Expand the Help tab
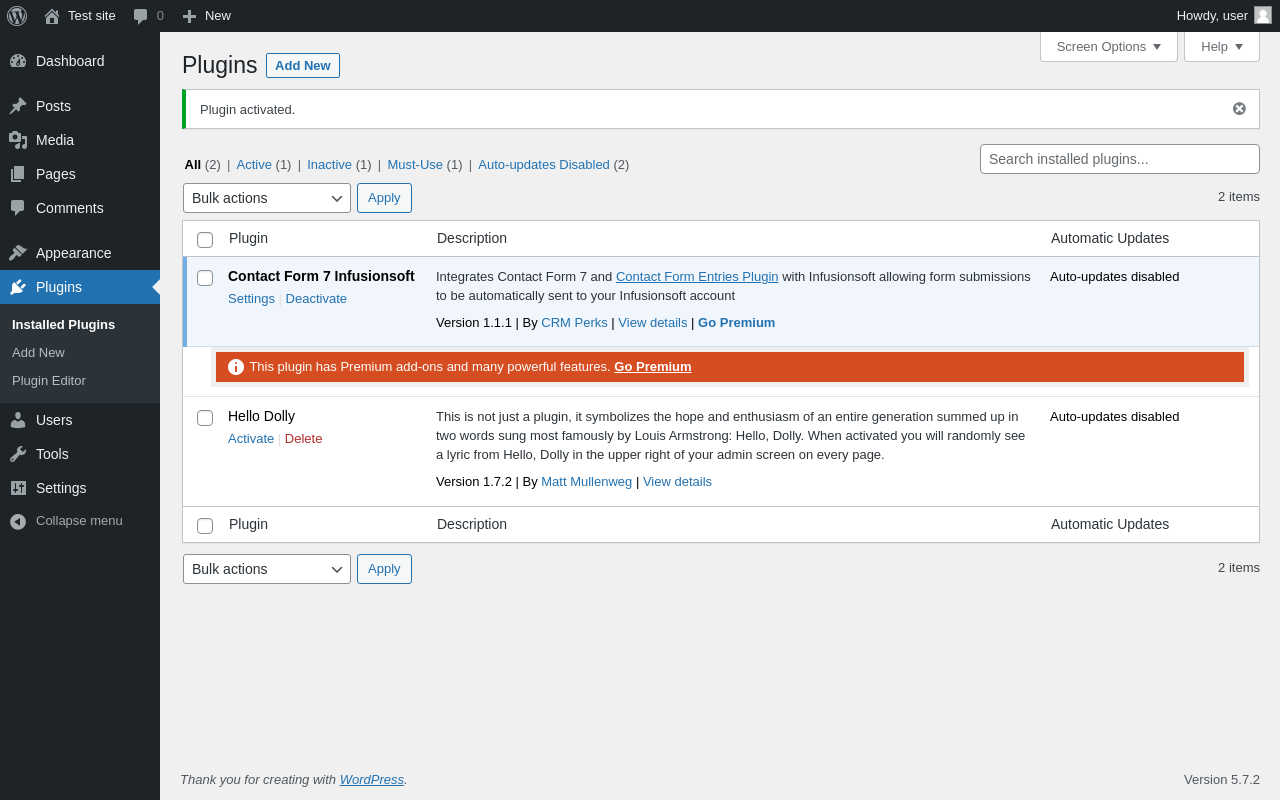Screen dimensions: 1280x800 1221,46
